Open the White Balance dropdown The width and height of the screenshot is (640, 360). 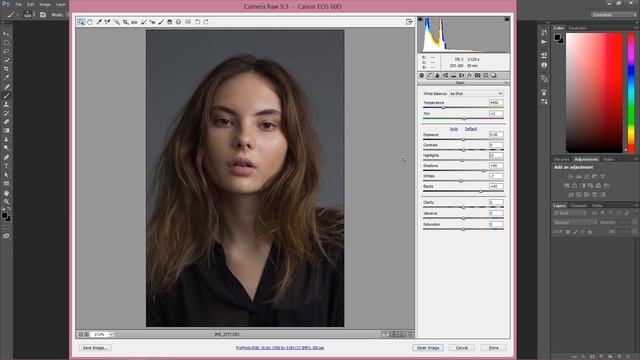click(476, 93)
